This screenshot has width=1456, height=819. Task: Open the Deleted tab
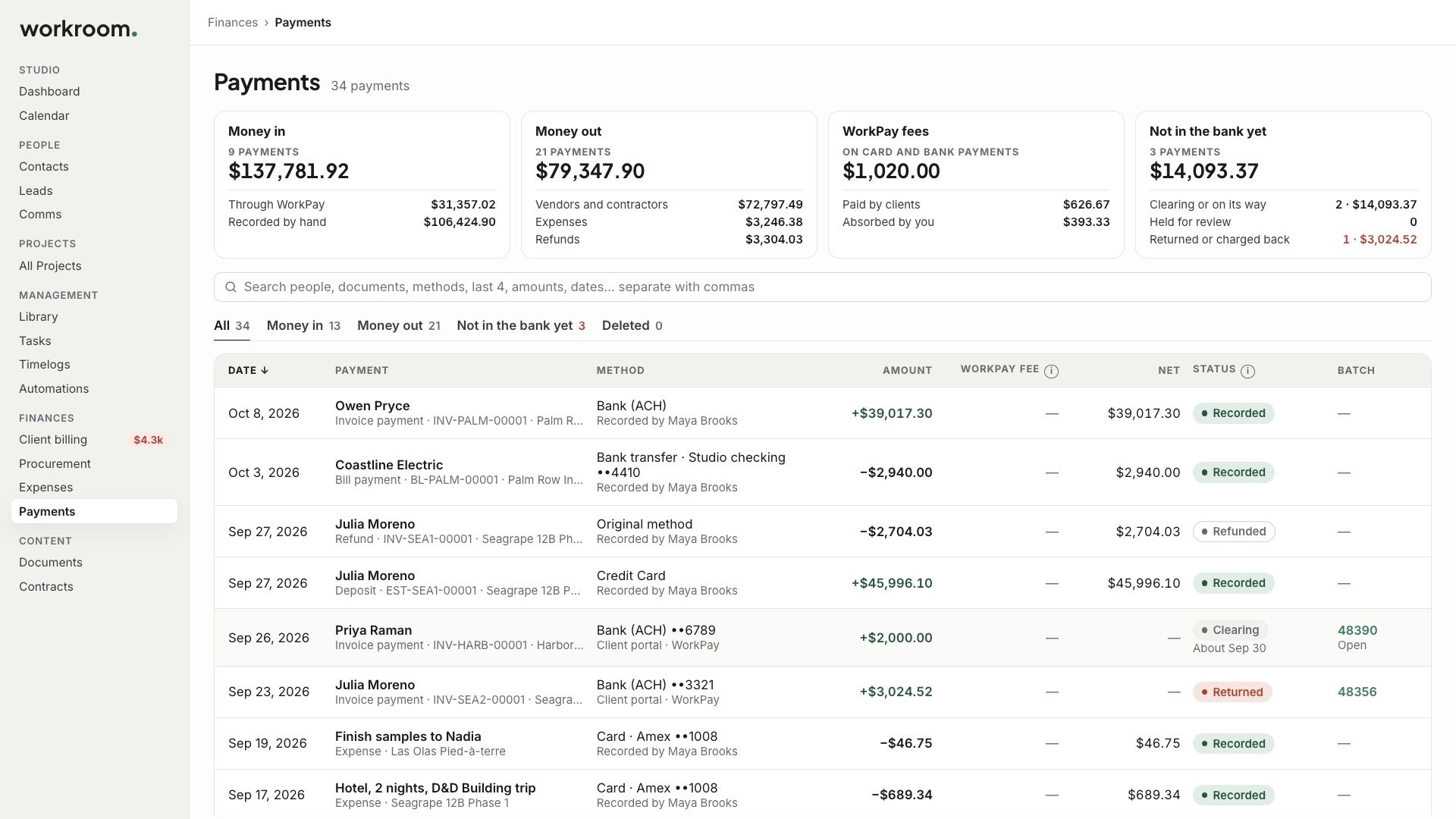[x=632, y=325]
